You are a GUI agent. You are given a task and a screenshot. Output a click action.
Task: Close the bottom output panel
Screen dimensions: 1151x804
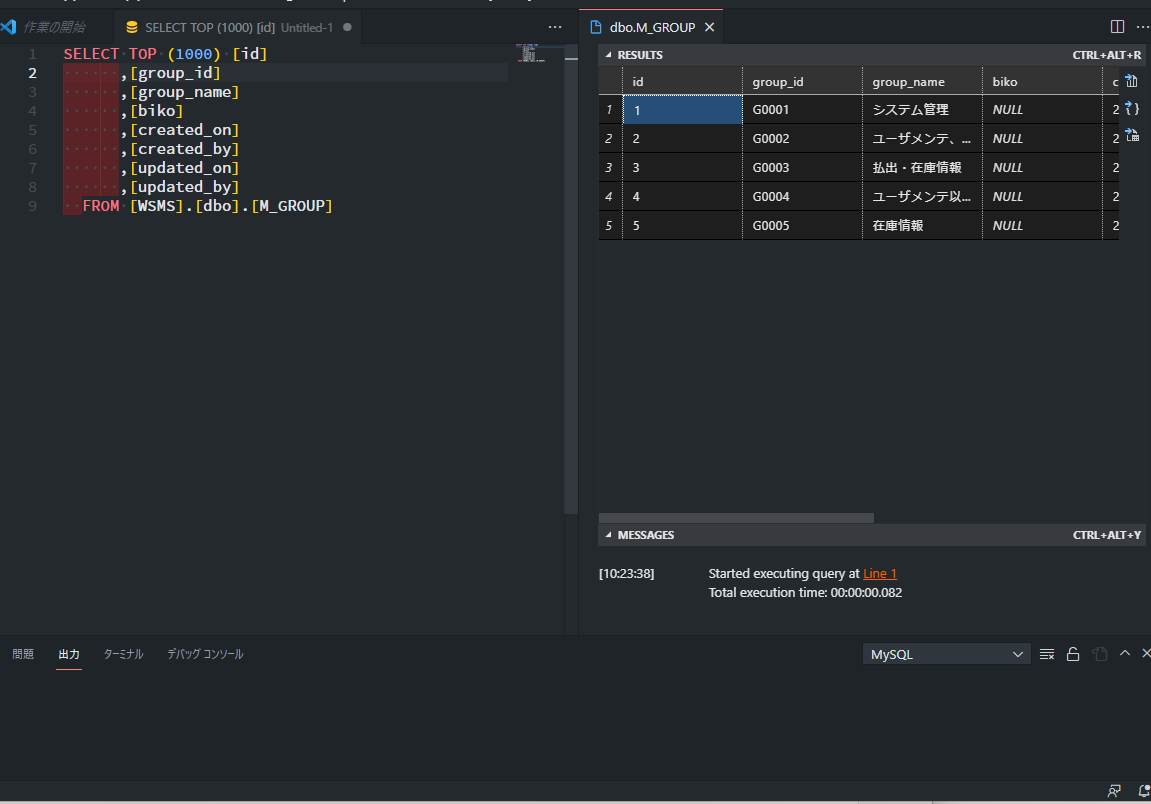(1146, 653)
